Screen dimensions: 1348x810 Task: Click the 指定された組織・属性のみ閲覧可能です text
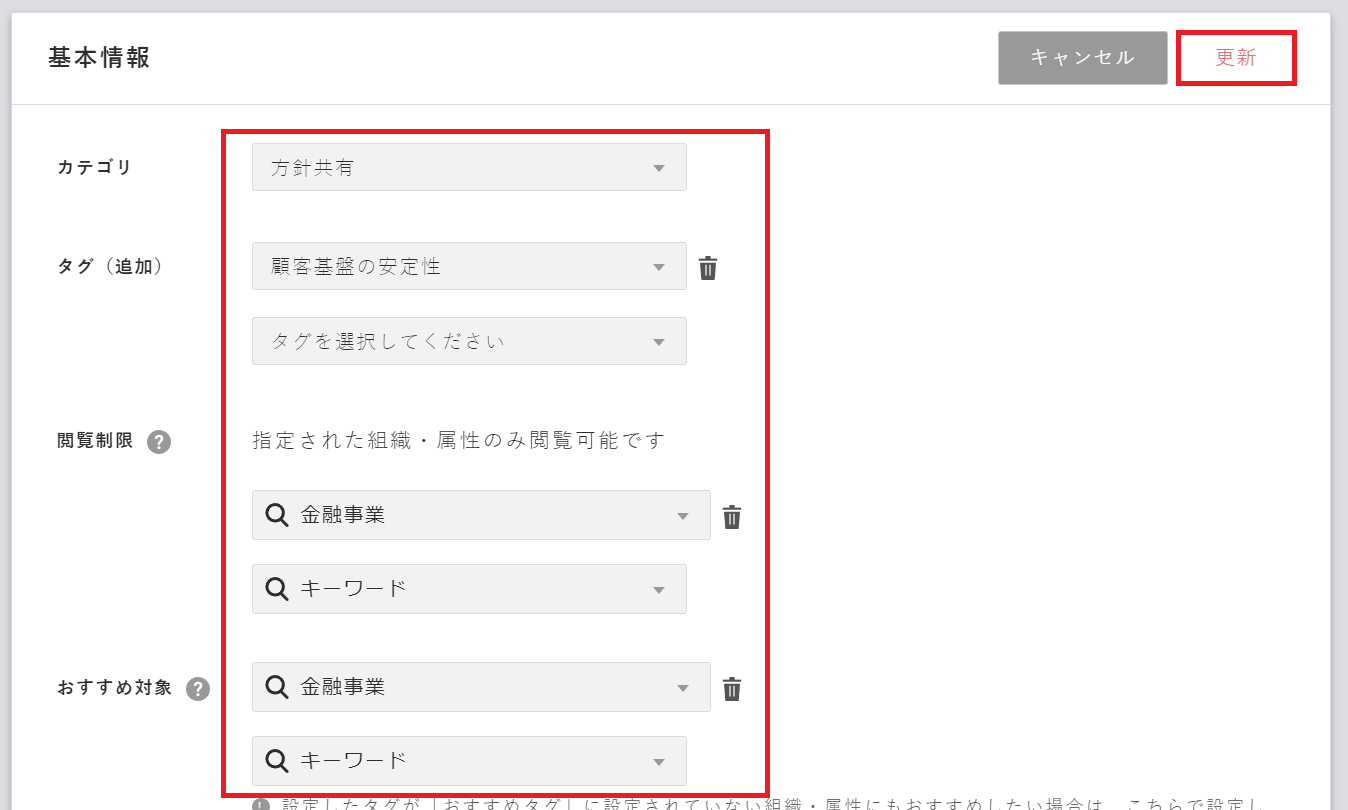coord(459,441)
